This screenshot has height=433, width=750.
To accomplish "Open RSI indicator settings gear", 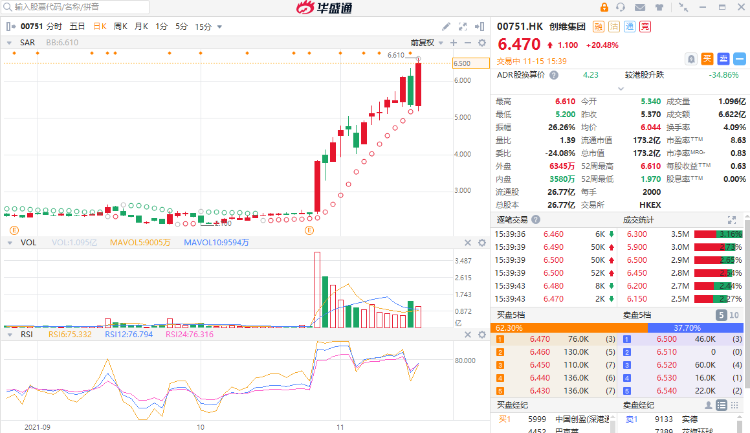I will [x=482, y=334].
